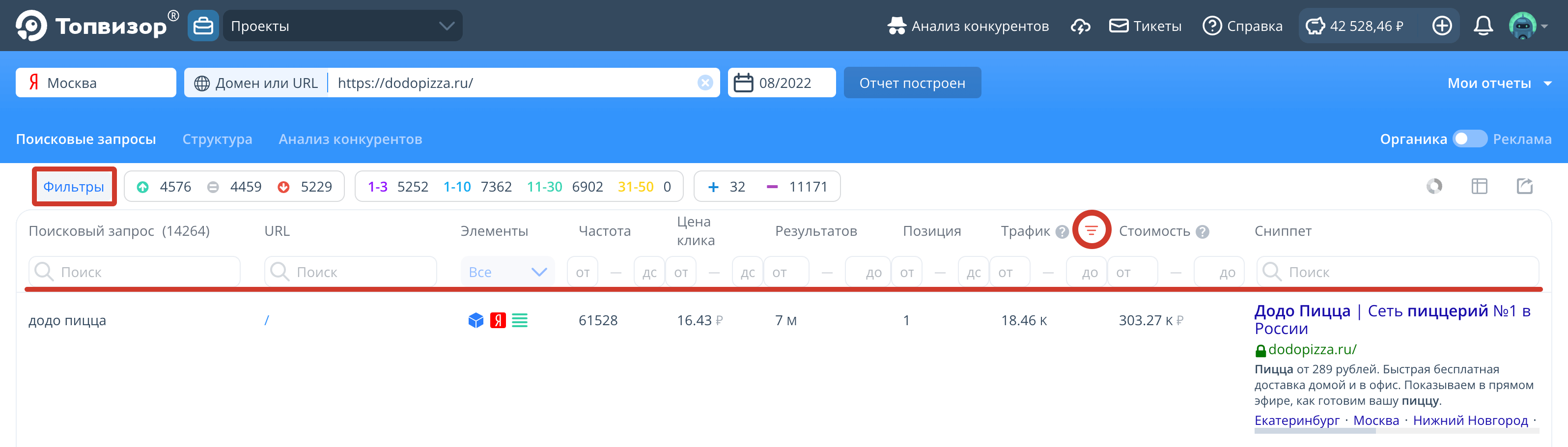Viewport: 1568px width, 447px height.
Task: Click the red funnel filter icon near Трафик
Action: pyautogui.click(x=1092, y=231)
